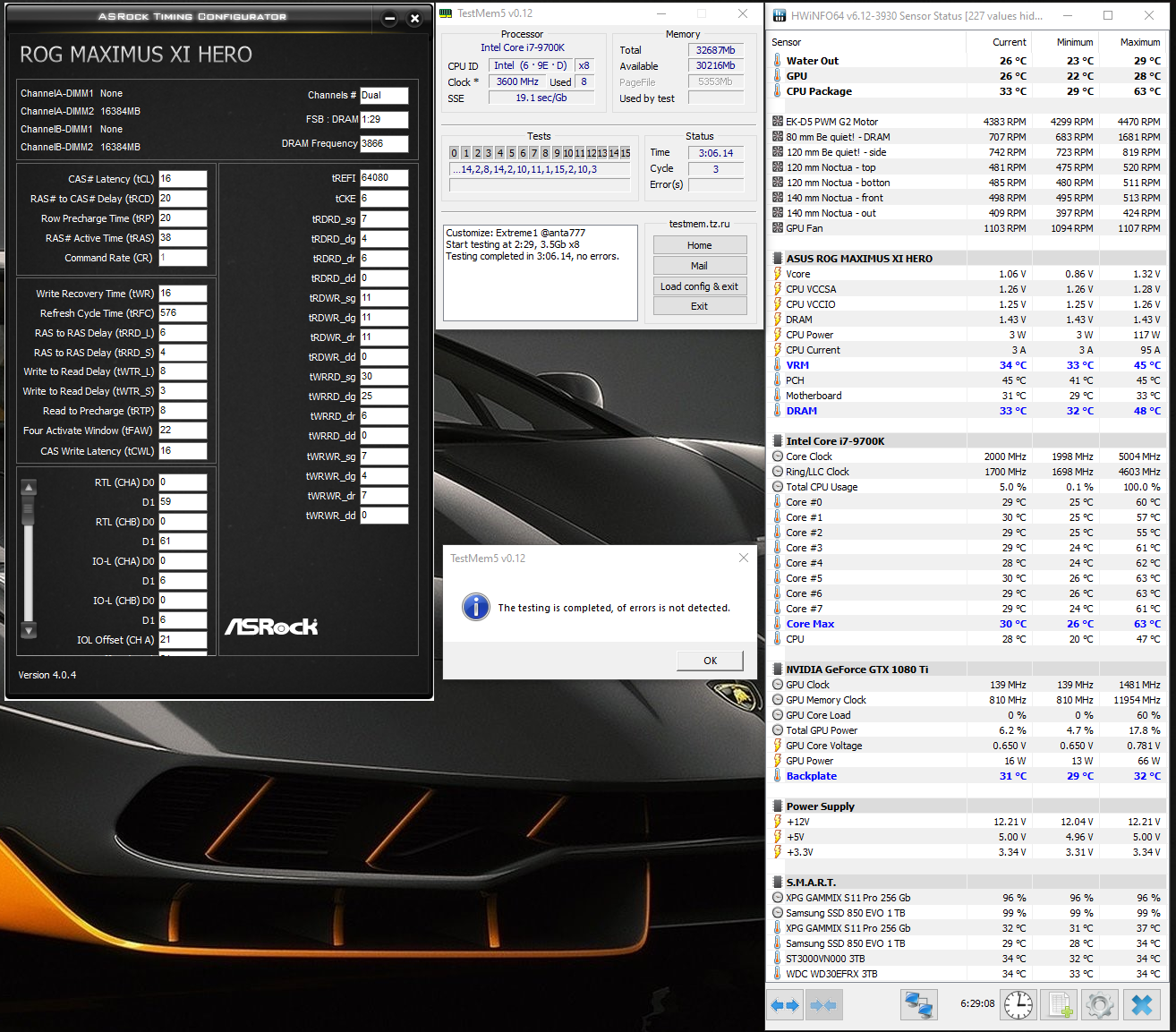Click the blue info icon in the TestMem5 dialog
The image size is (1176, 1032).
coord(476,607)
